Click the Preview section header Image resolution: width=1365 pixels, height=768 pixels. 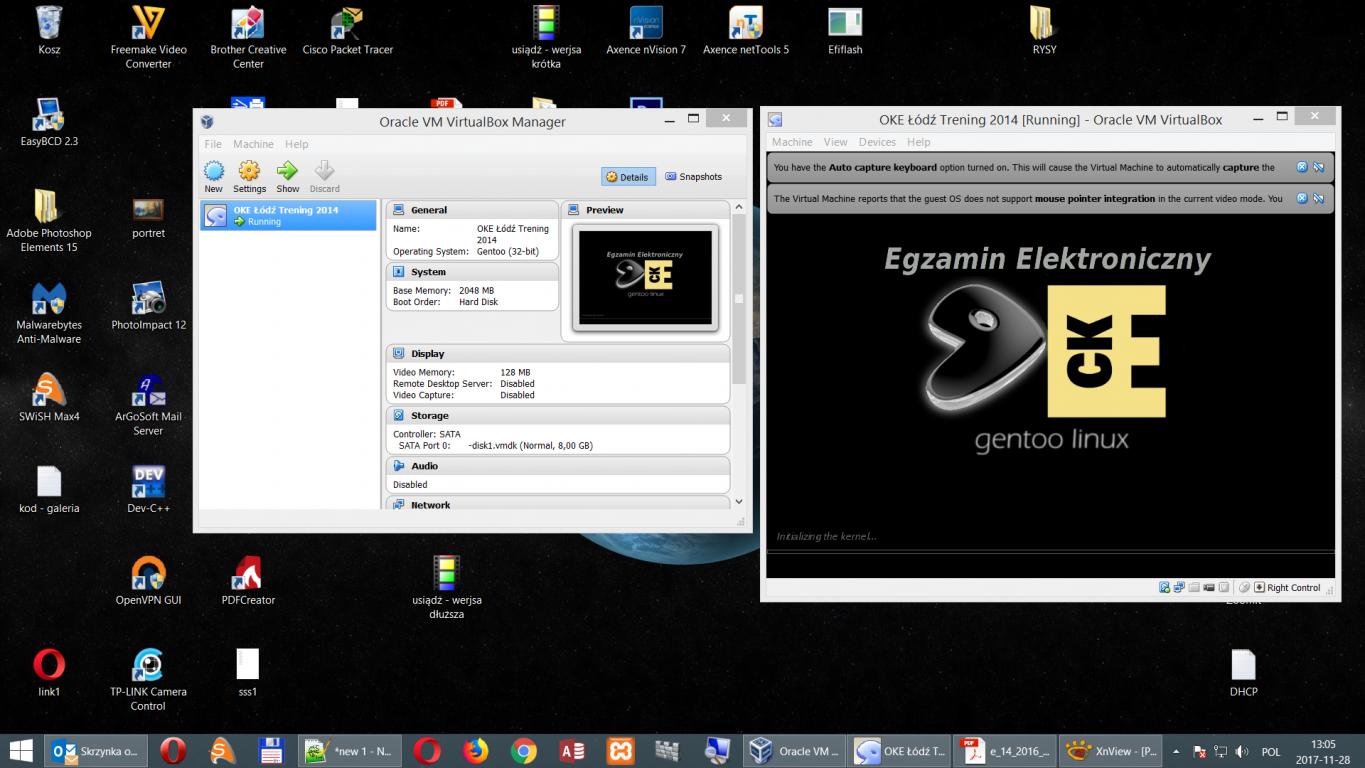[646, 210]
